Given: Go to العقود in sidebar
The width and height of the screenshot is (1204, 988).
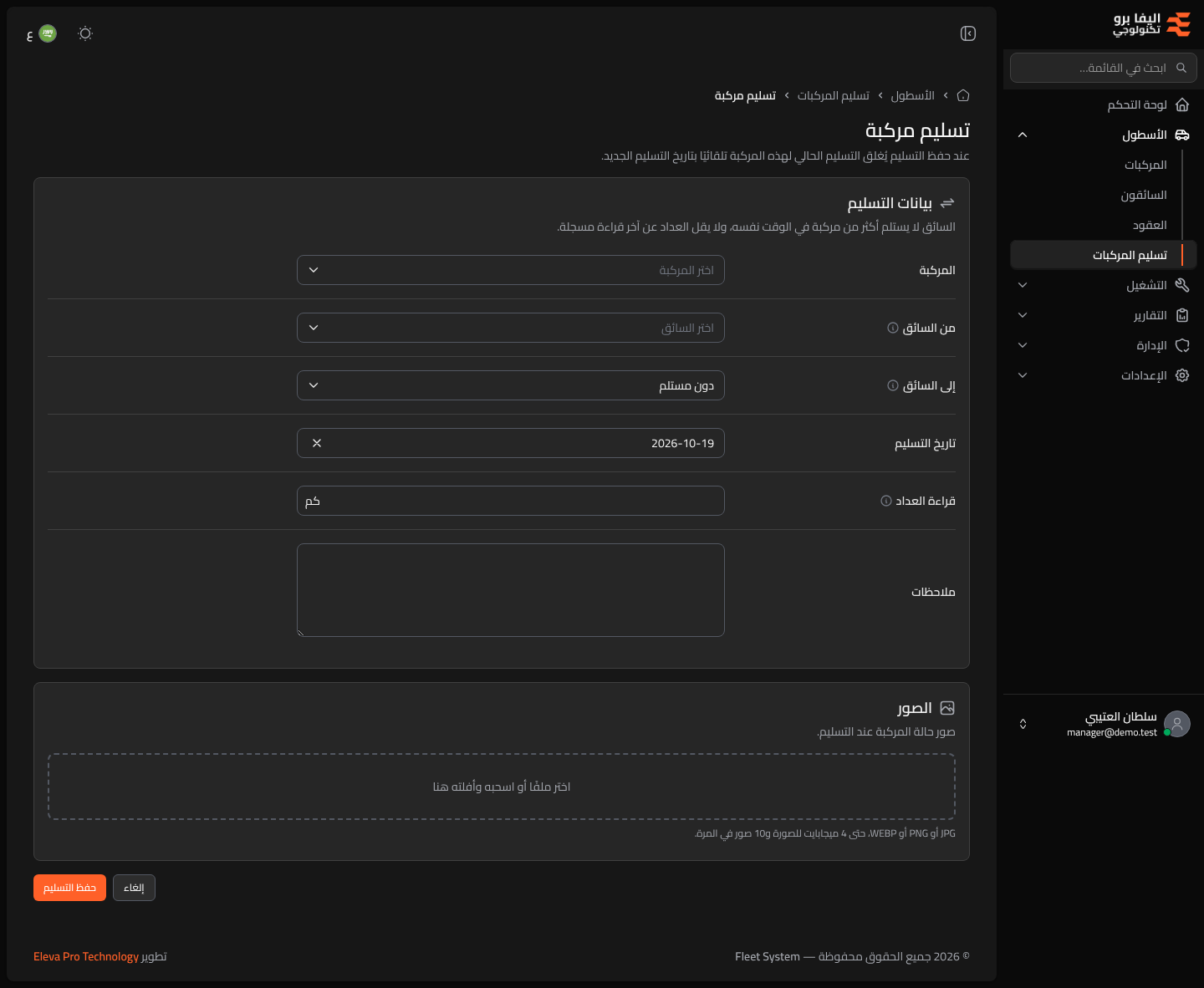Looking at the screenshot, I should tap(1150, 225).
